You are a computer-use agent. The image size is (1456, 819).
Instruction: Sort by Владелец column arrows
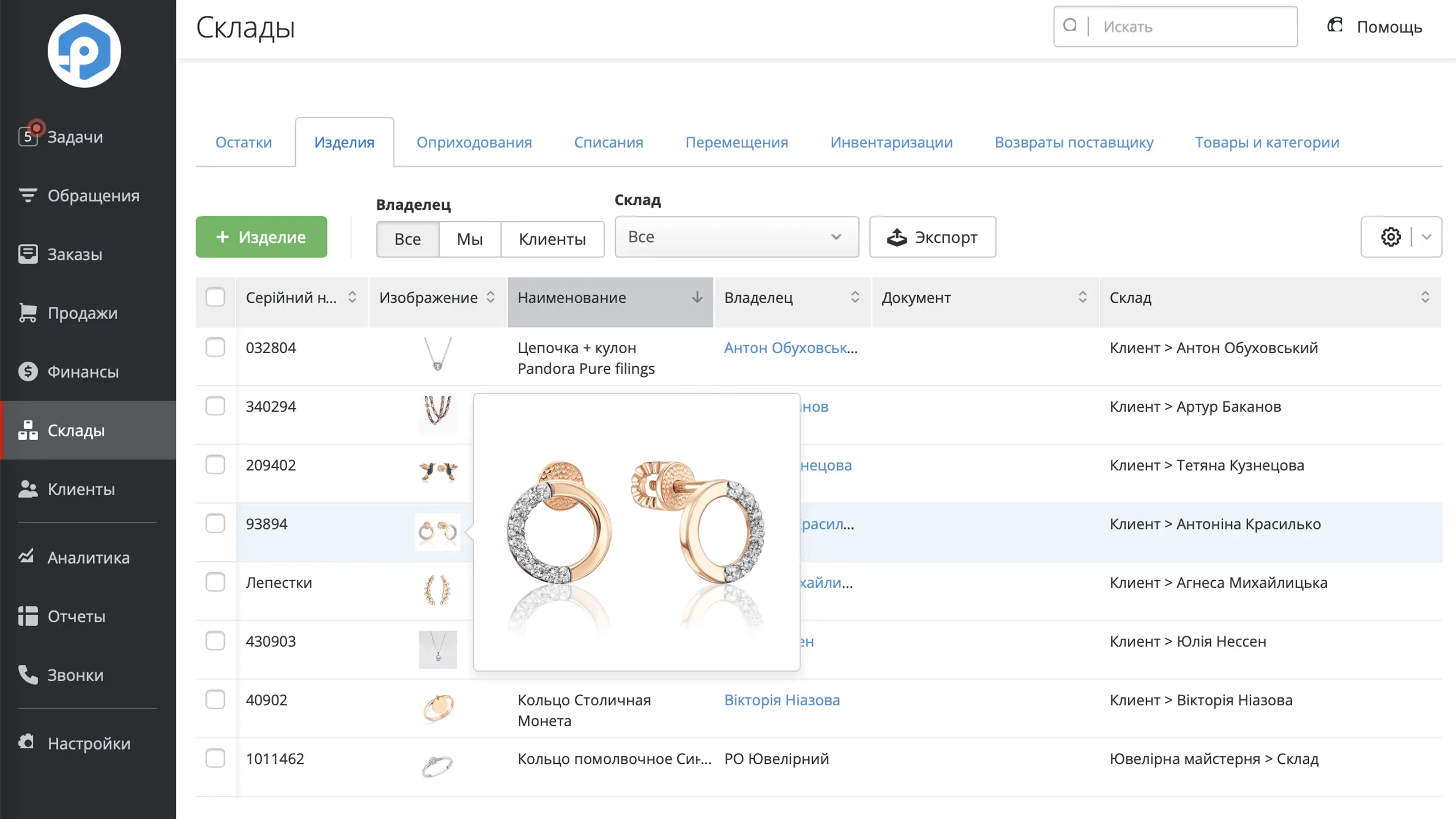(x=855, y=297)
